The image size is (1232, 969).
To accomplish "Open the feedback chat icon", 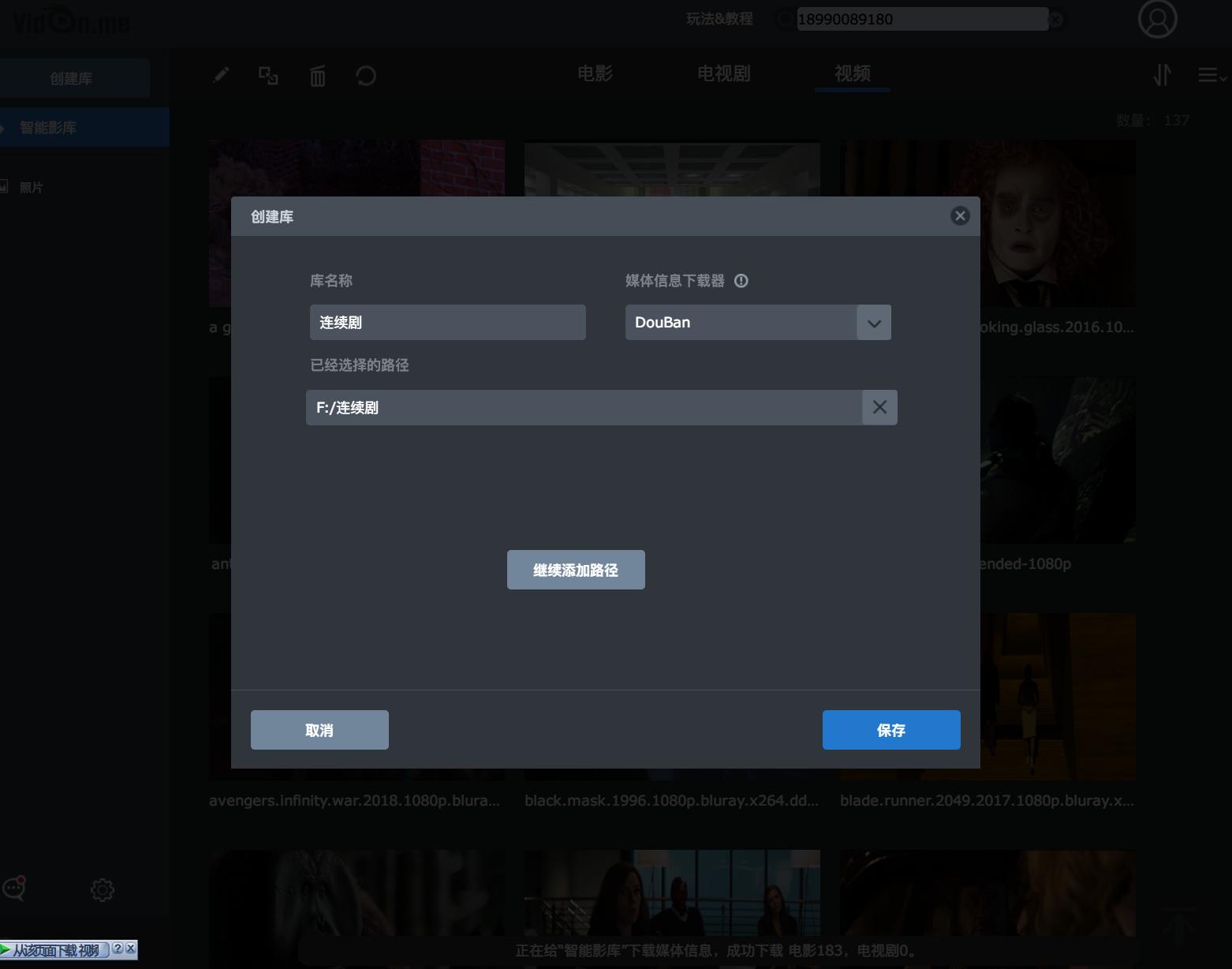I will point(14,889).
